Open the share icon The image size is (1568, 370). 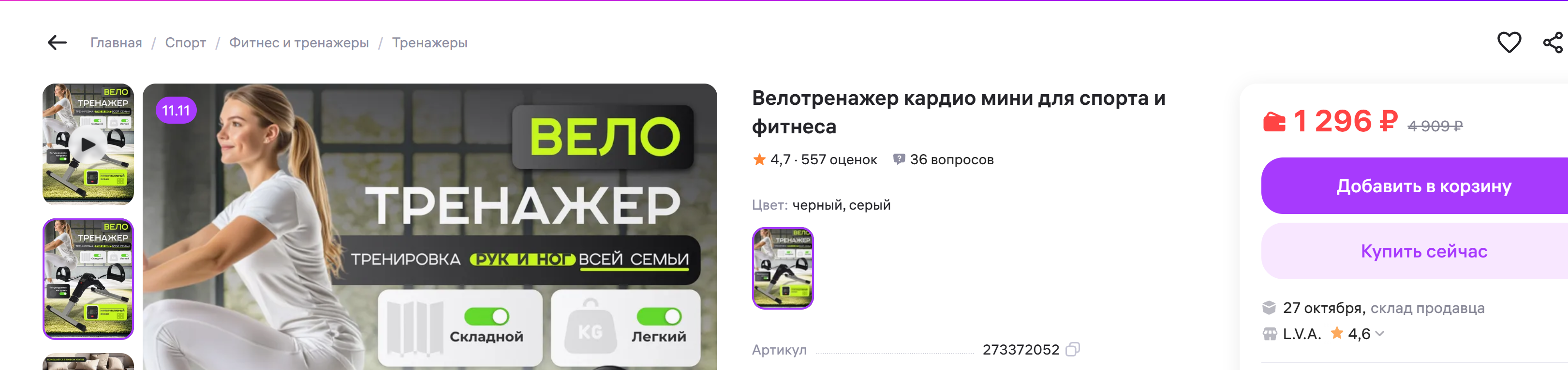coord(1554,43)
